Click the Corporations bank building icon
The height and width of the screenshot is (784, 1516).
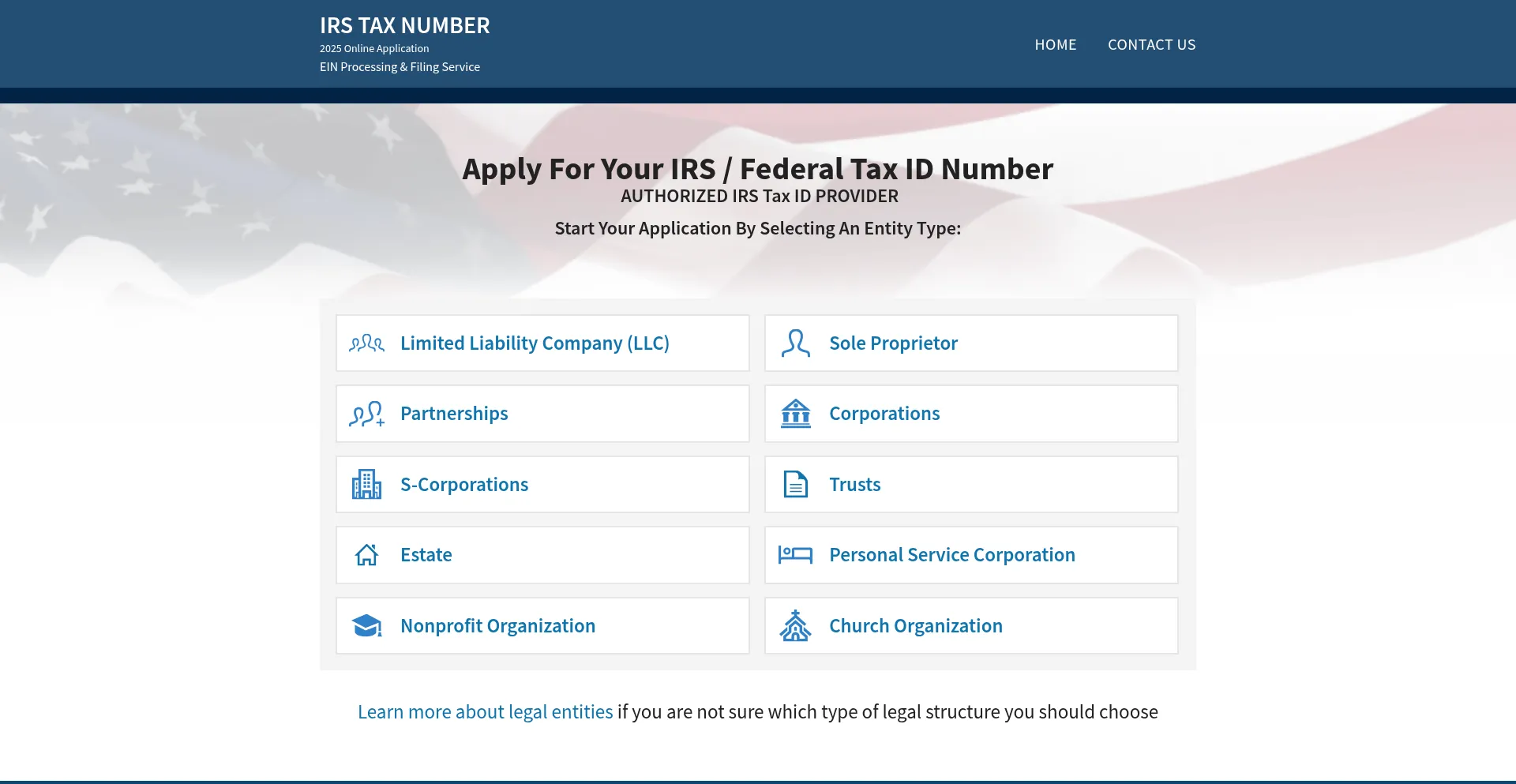point(795,414)
